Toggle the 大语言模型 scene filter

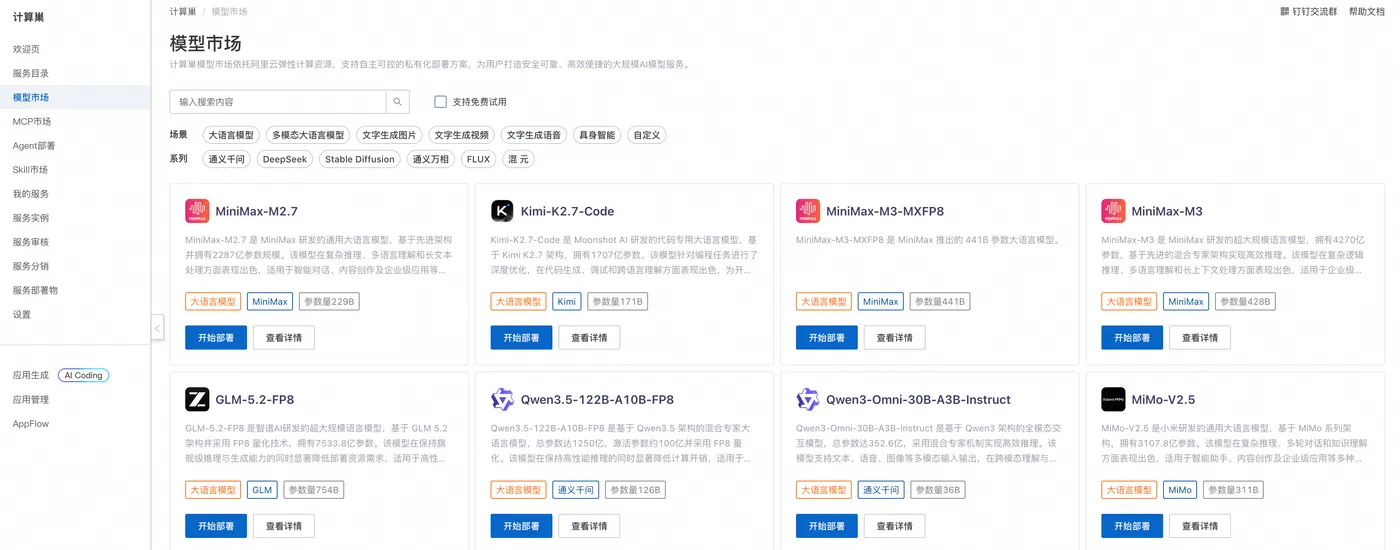pyautogui.click(x=230, y=135)
